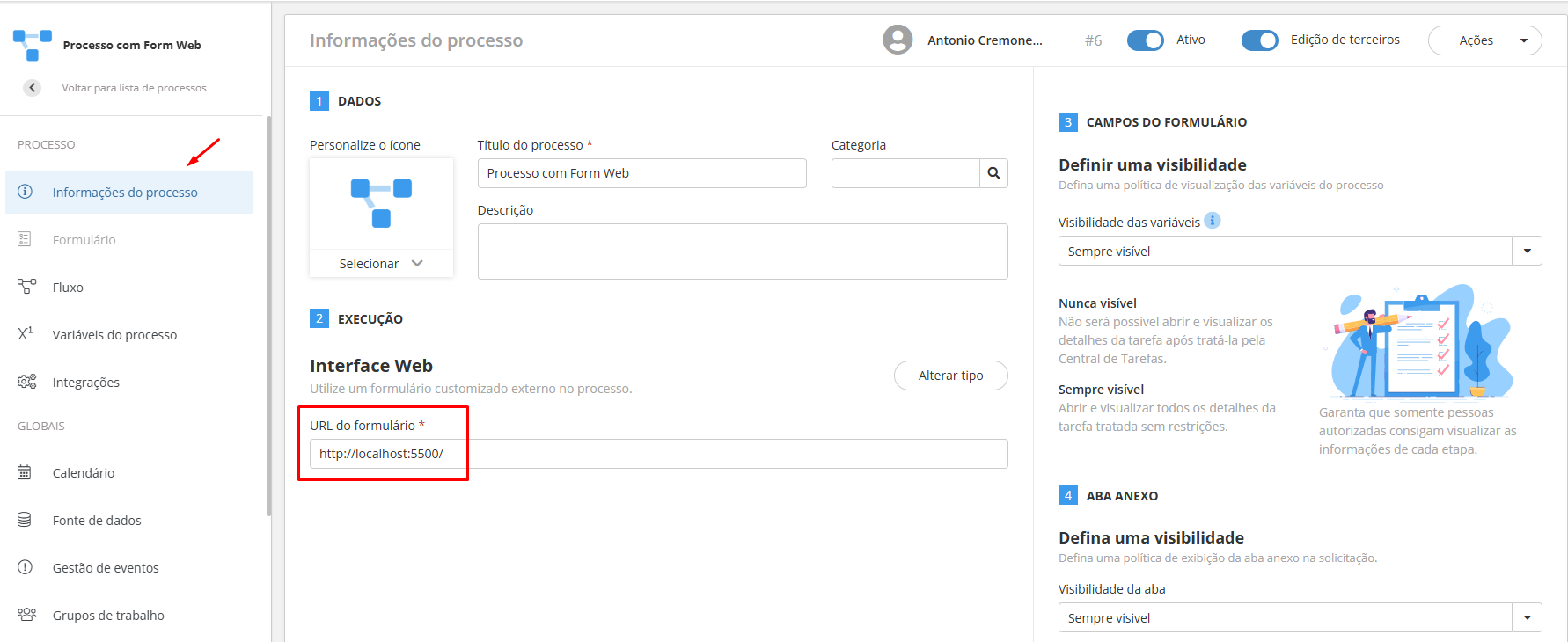This screenshot has height=642, width=1568.
Task: Click the Alterar tipo button
Action: pyautogui.click(x=951, y=376)
